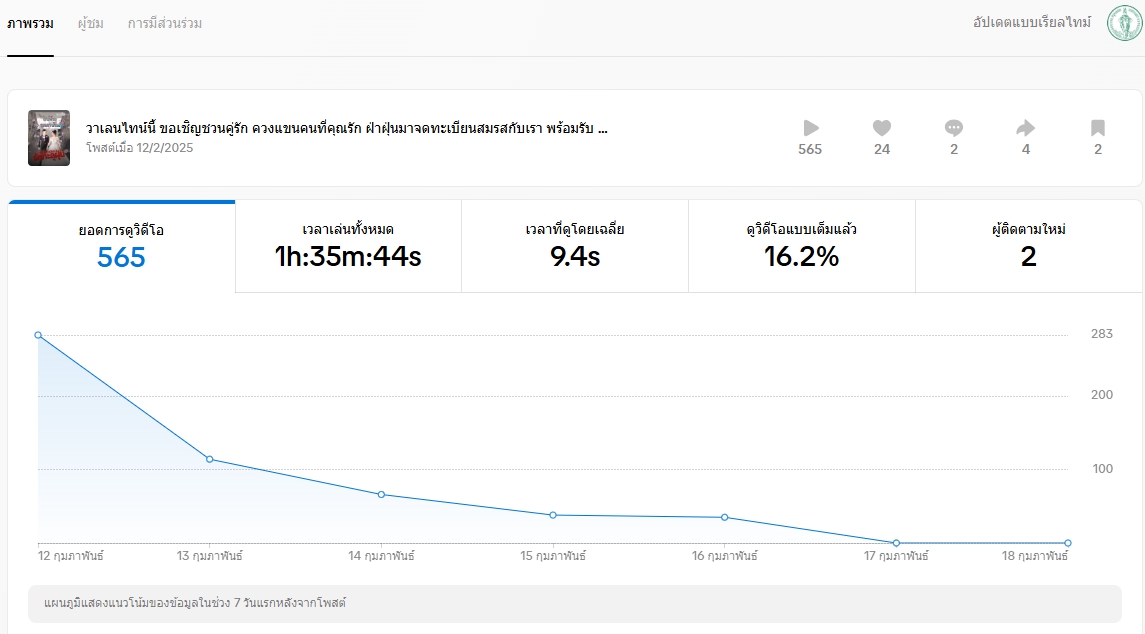Screen dimensions: 1145x634
Task: Switch to the ผู้ชม tab
Action: (x=91, y=23)
